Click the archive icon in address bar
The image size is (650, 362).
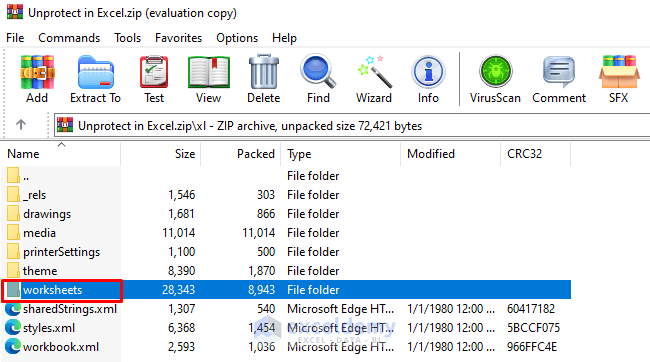click(65, 125)
